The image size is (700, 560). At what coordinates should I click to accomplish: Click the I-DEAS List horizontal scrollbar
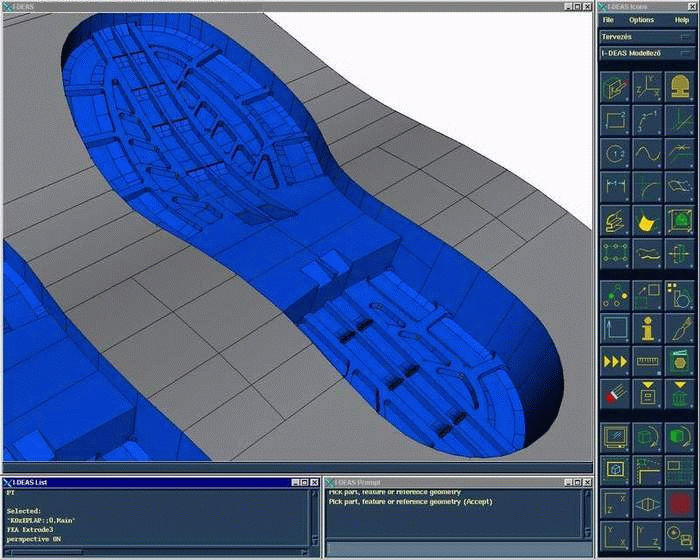tap(156, 552)
